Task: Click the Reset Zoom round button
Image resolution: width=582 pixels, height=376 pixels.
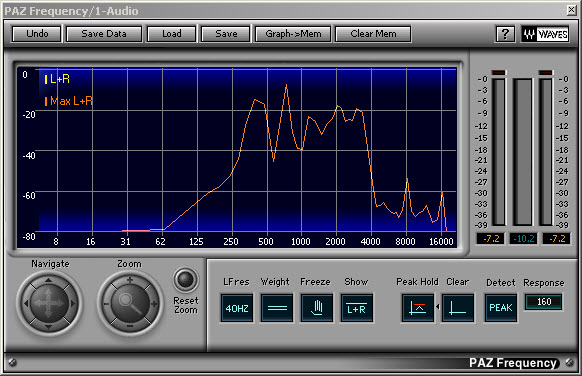Action: click(x=186, y=280)
